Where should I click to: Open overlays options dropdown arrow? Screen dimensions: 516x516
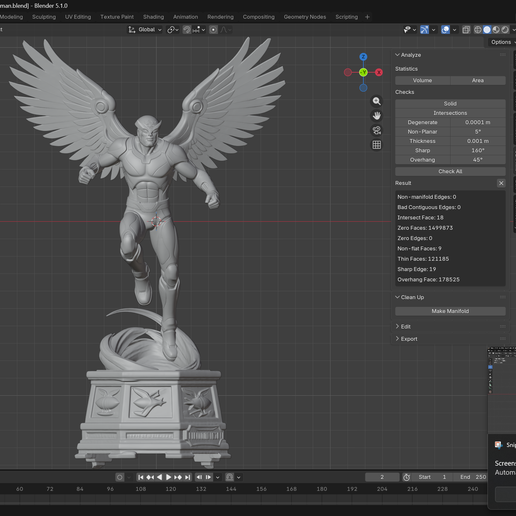[x=454, y=30]
